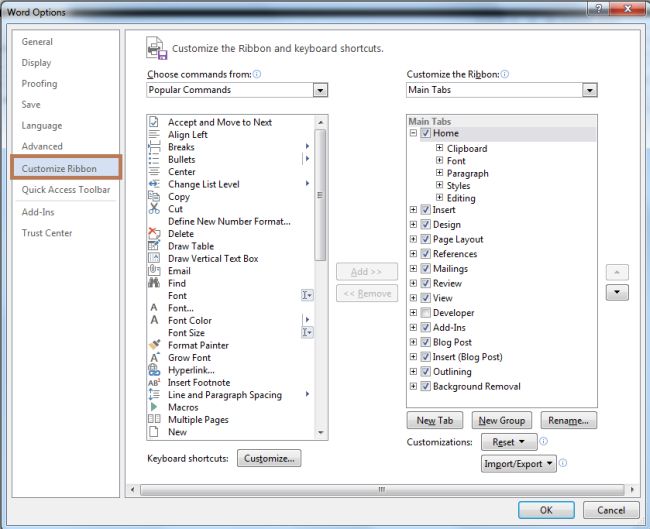Screen dimensions: 650x529
Task: Expand the Paragraph group
Action: [x=439, y=173]
